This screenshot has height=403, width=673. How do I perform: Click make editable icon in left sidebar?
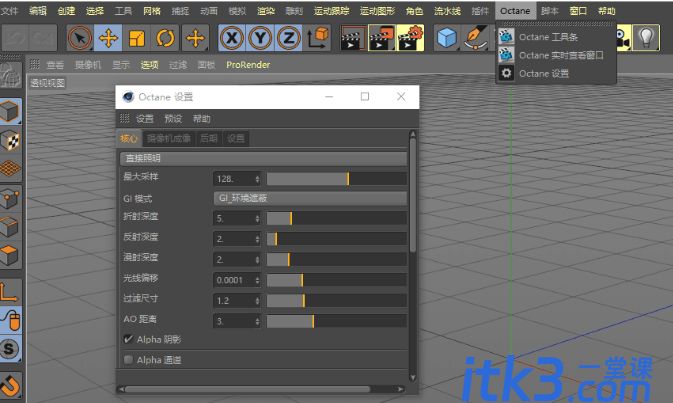tap(10, 76)
